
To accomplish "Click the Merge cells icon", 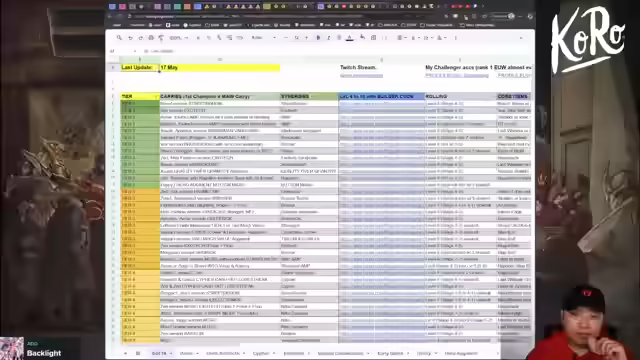I will click(384, 38).
